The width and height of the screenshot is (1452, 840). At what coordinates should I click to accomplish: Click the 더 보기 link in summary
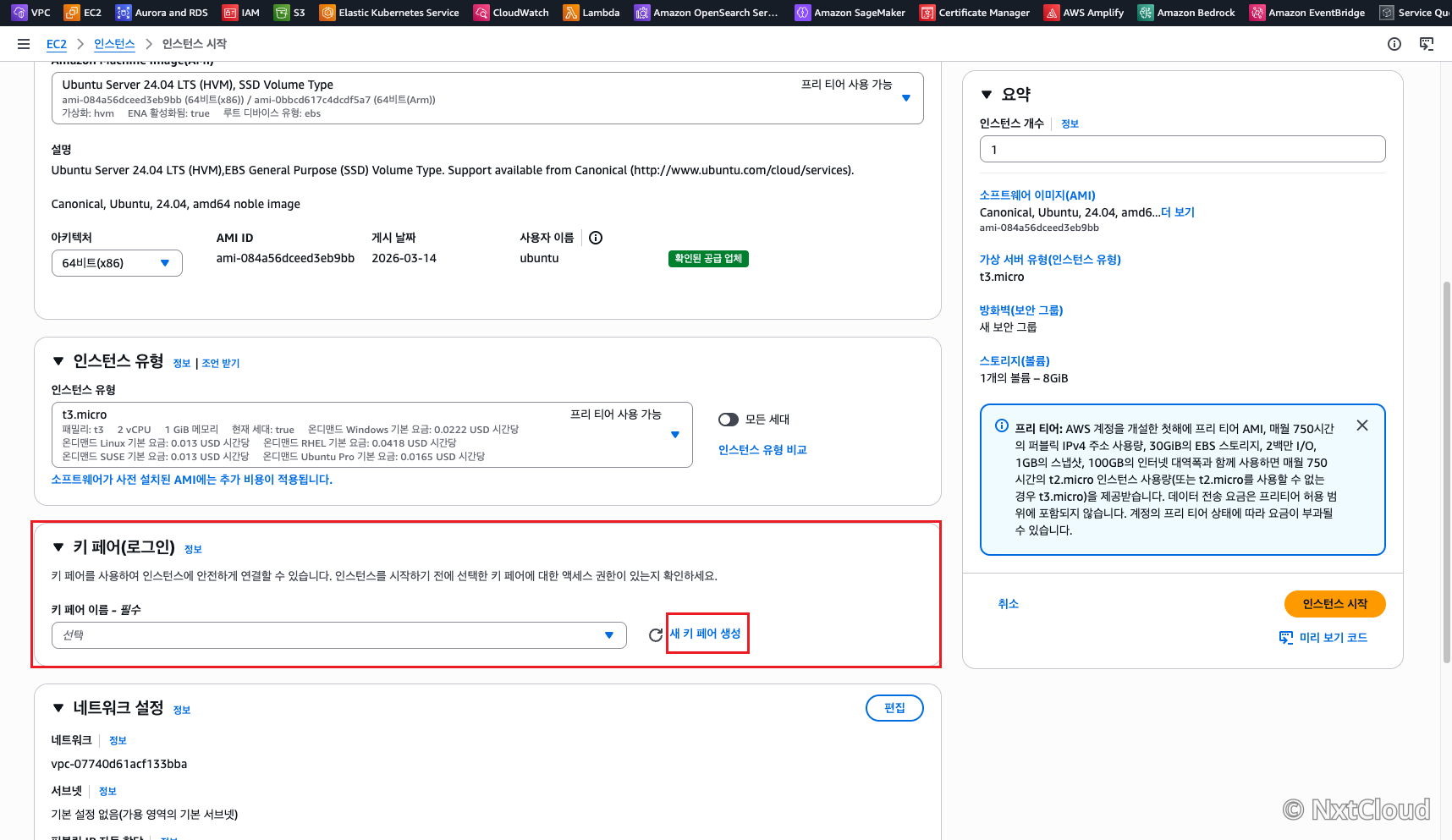coord(1178,212)
